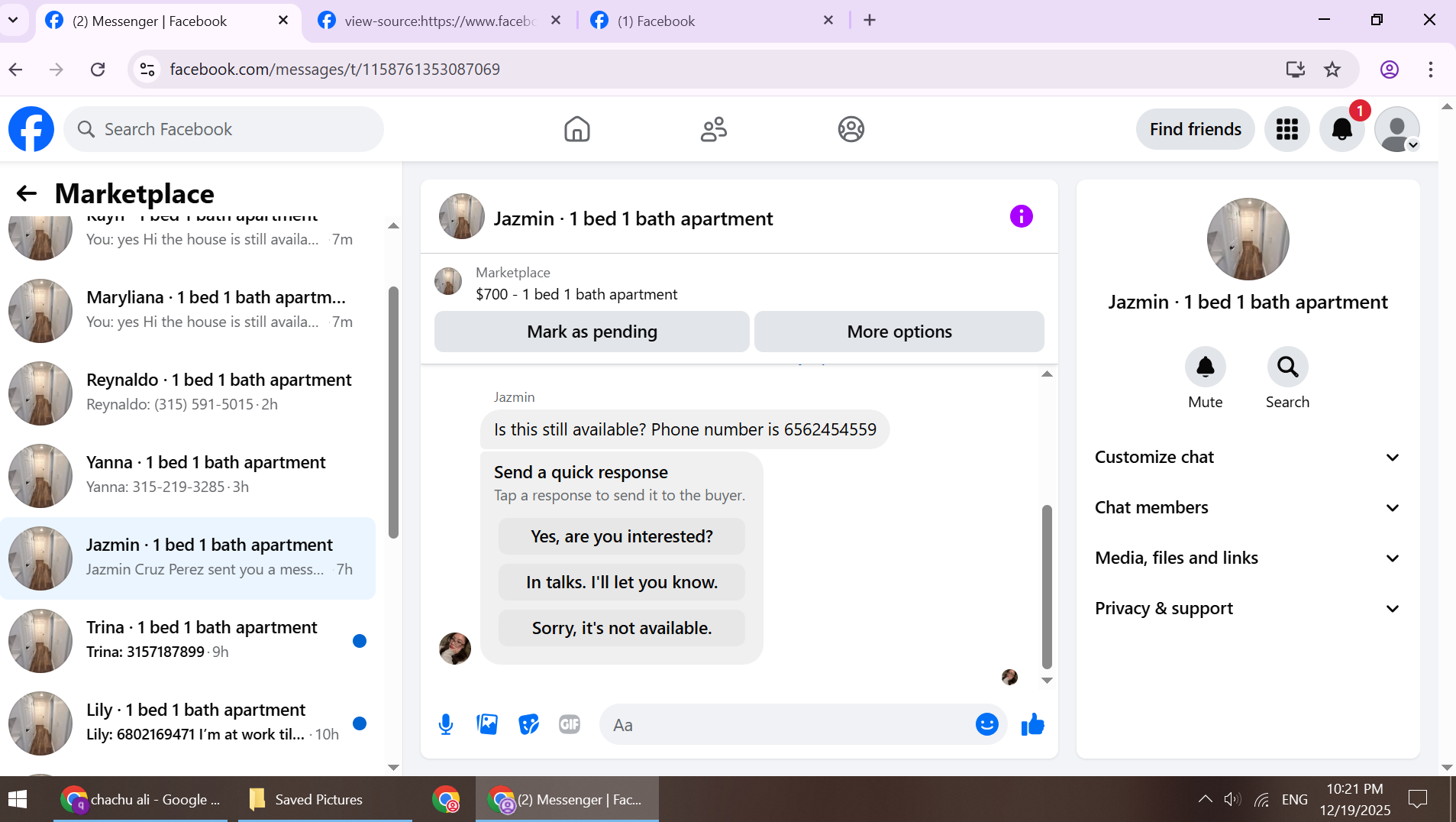The width and height of the screenshot is (1456, 822).
Task: Bookmark this page star icon
Action: click(1332, 70)
